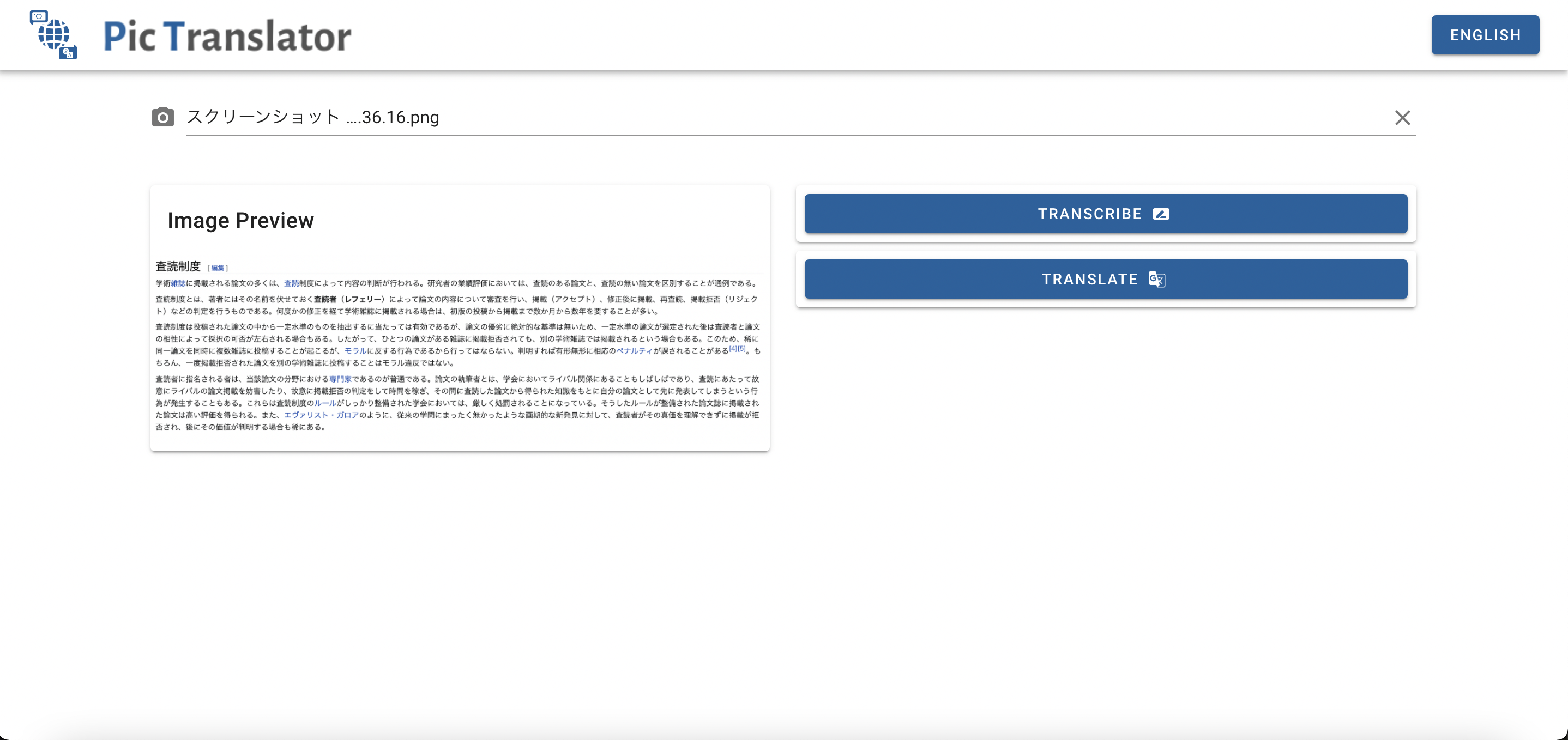Click the [4] citation superscript in preview

(x=733, y=349)
